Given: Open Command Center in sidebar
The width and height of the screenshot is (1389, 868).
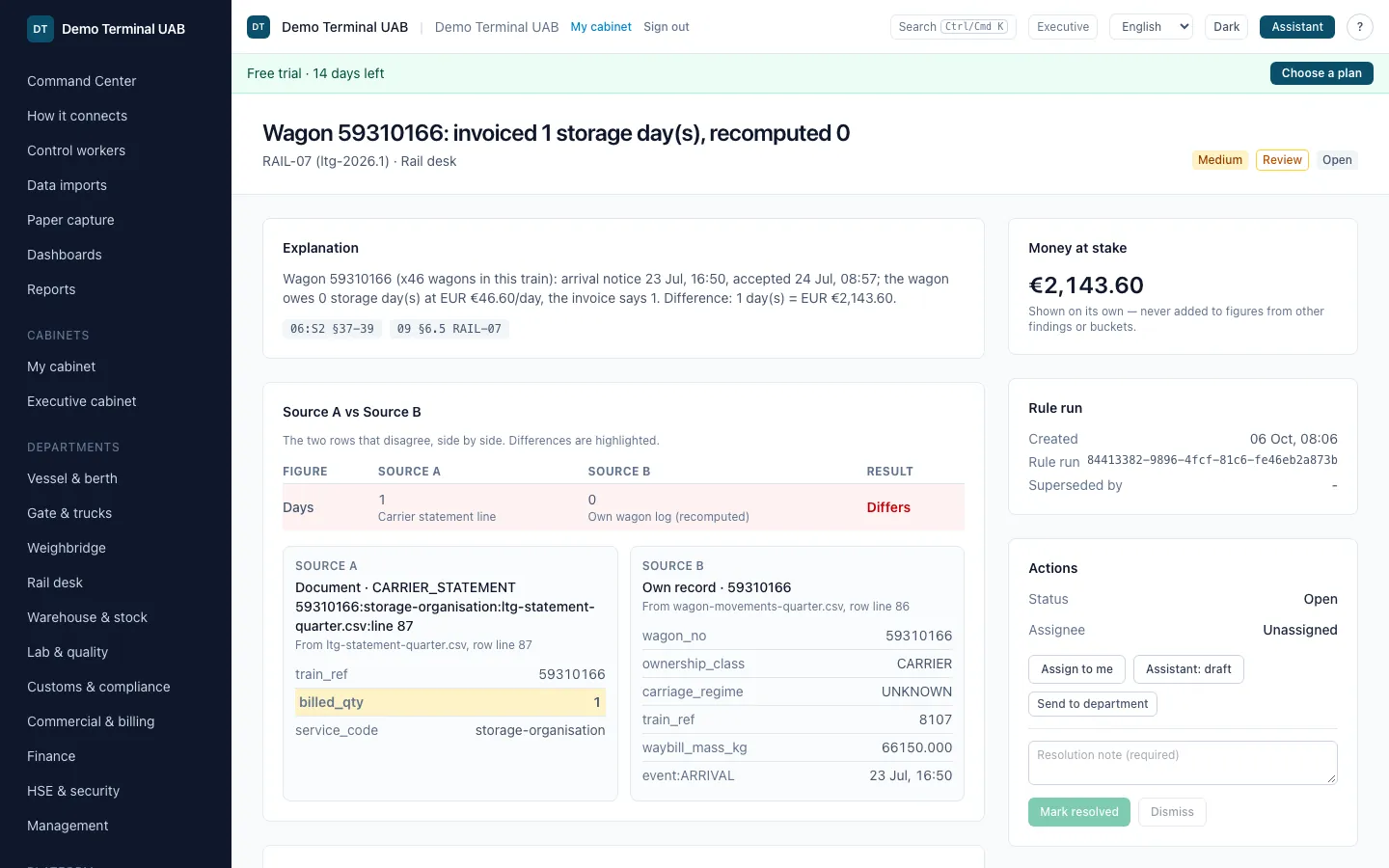Looking at the screenshot, I should pos(82,81).
